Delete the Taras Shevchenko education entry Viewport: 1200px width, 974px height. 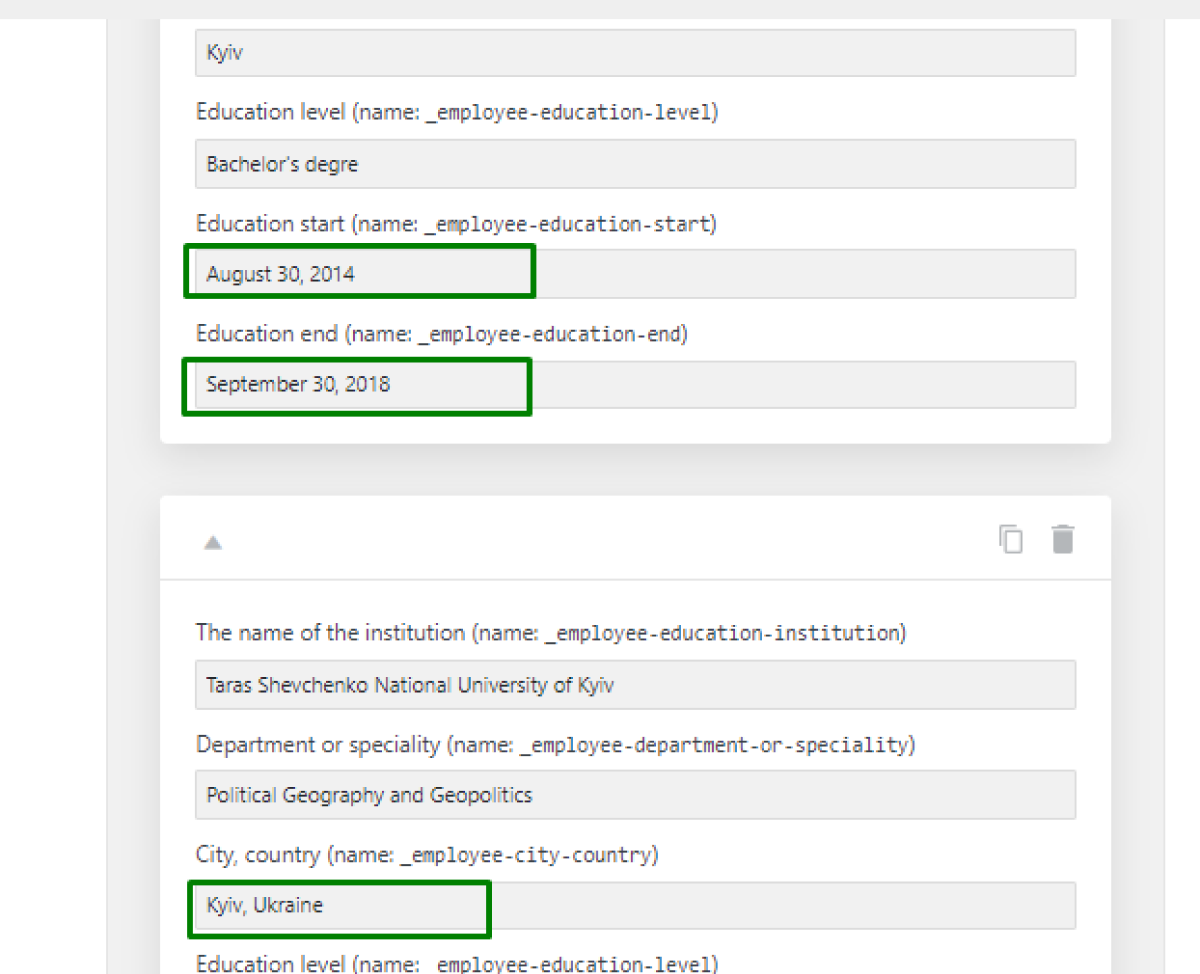[1063, 539]
